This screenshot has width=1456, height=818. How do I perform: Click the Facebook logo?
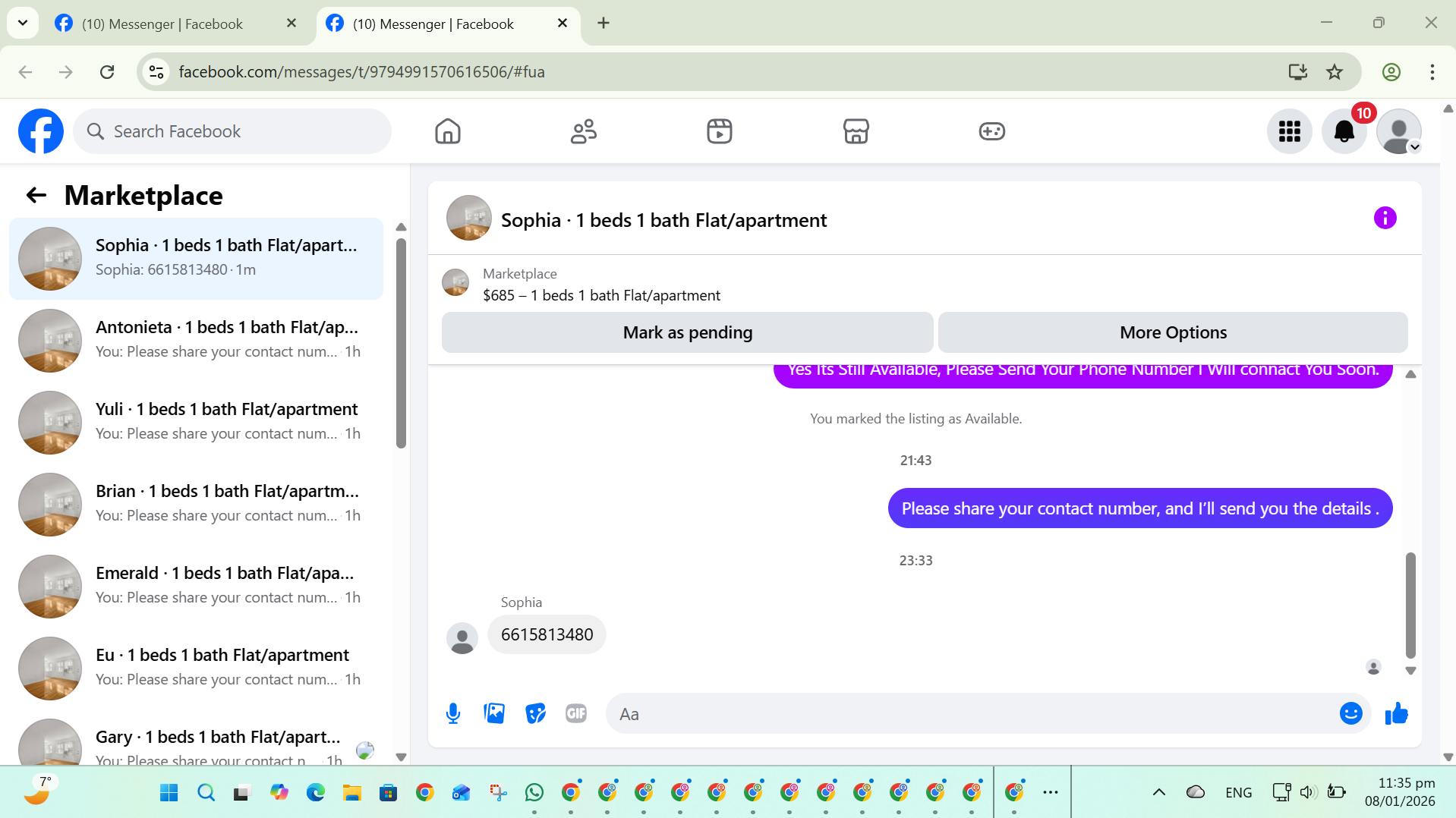41,131
